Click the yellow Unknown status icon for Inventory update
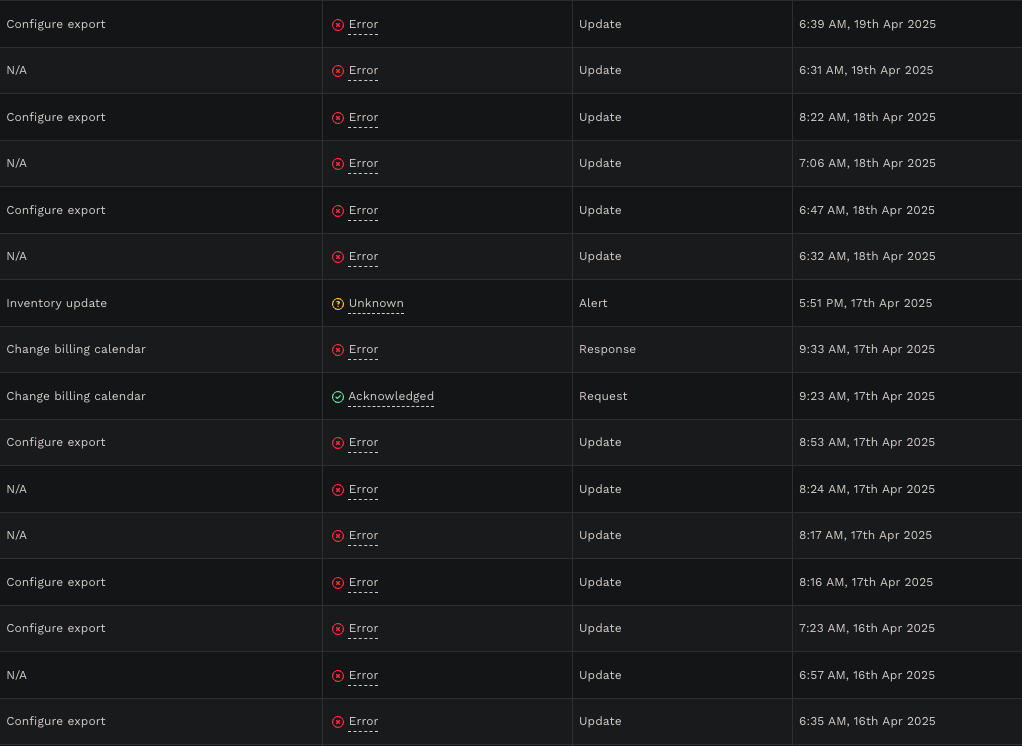Screen dimensions: 1022x746 (338, 304)
